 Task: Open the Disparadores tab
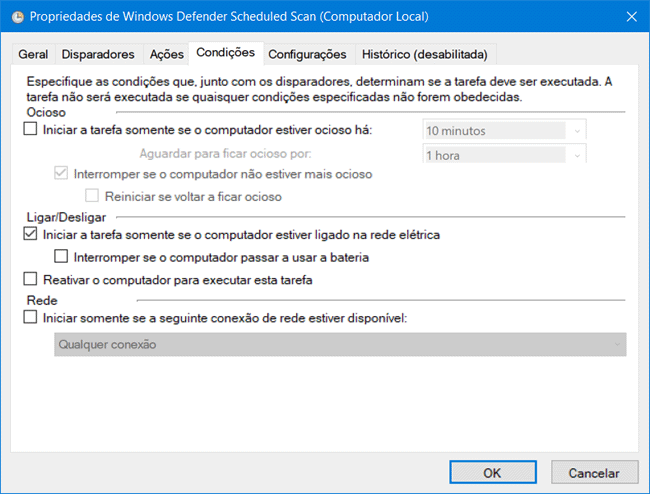coord(98,54)
